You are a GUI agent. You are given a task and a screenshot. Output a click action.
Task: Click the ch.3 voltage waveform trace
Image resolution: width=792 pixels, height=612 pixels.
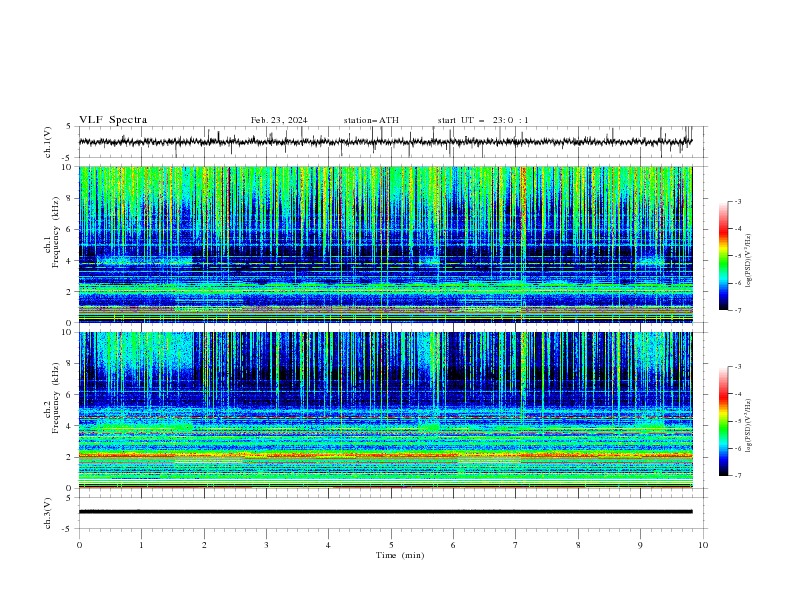(385, 512)
